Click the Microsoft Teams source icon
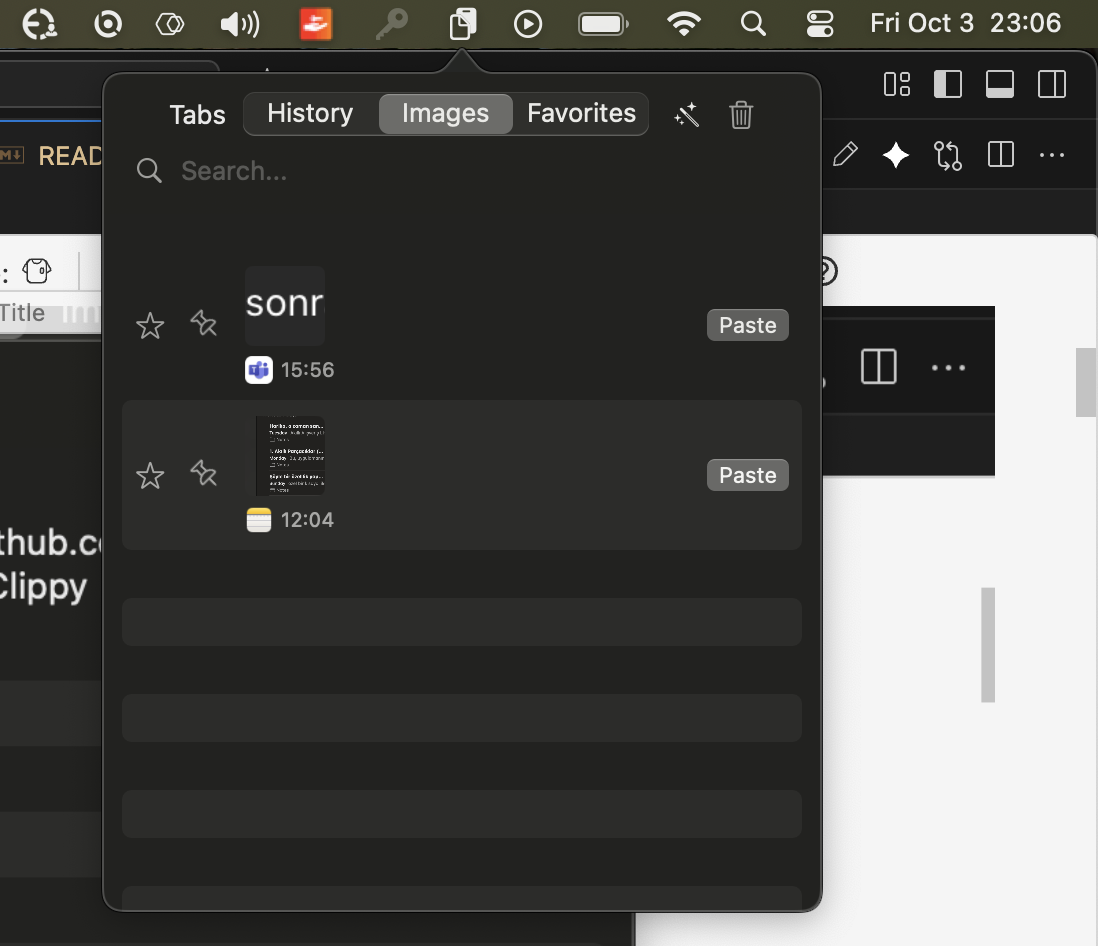Screen dimensions: 1098x946 [259, 370]
